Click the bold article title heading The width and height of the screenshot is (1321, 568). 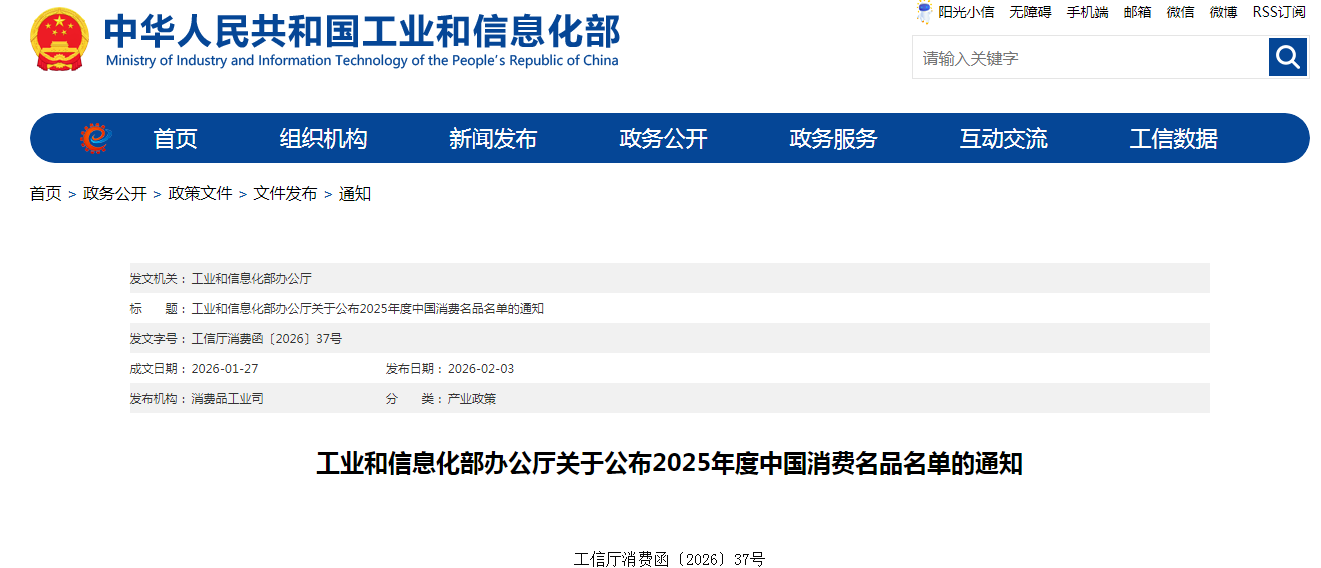tap(669, 464)
